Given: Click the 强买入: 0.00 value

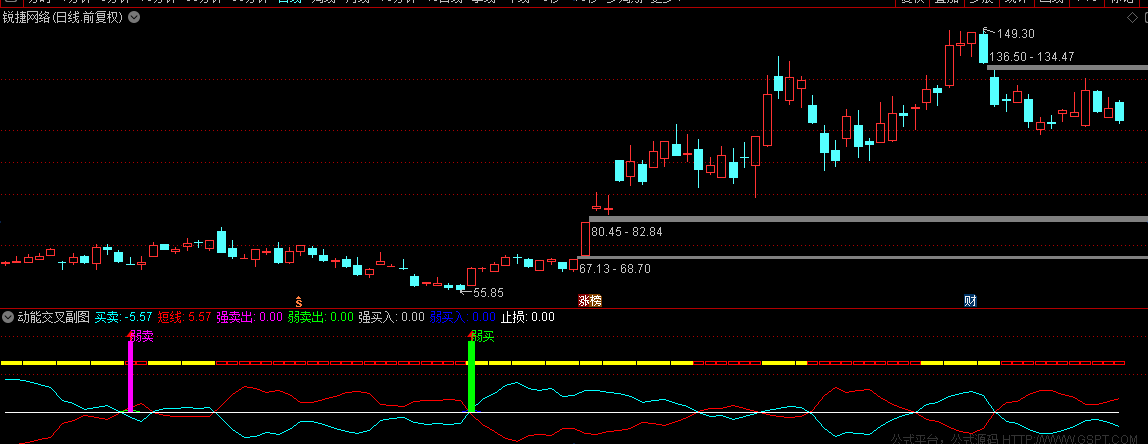Looking at the screenshot, I should 391,317.
